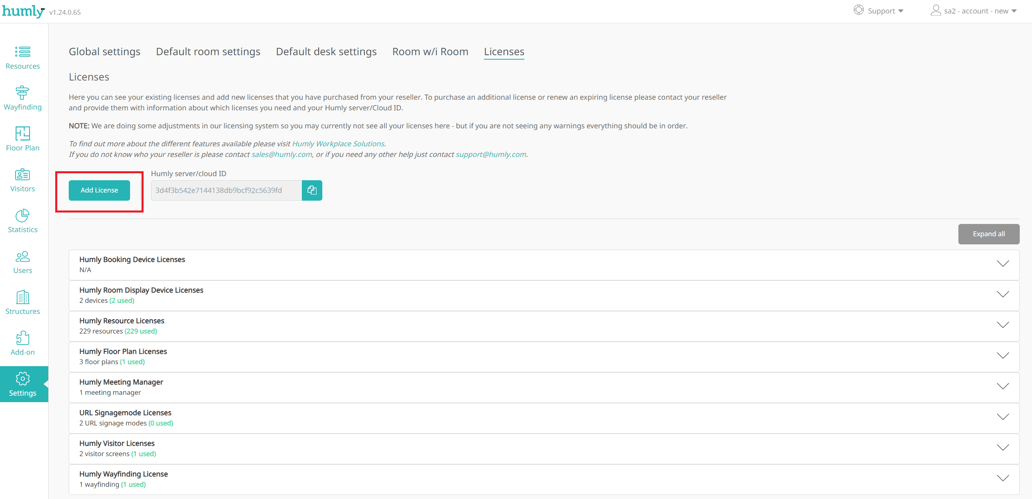Click the '2 visitor screens (1 used)' text
Screen dimensions: 1032x499
pos(118,454)
